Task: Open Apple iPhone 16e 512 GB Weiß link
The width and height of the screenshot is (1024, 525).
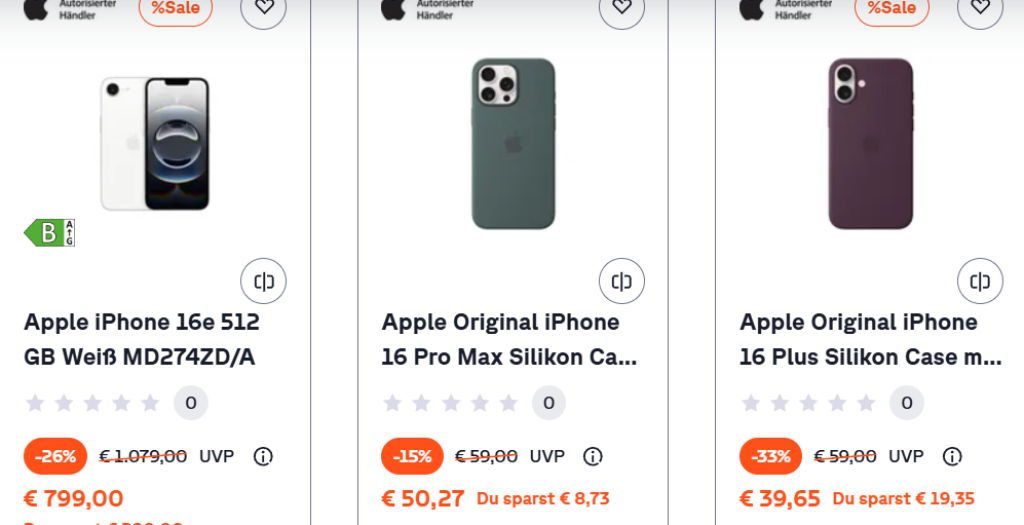Action: [141, 339]
